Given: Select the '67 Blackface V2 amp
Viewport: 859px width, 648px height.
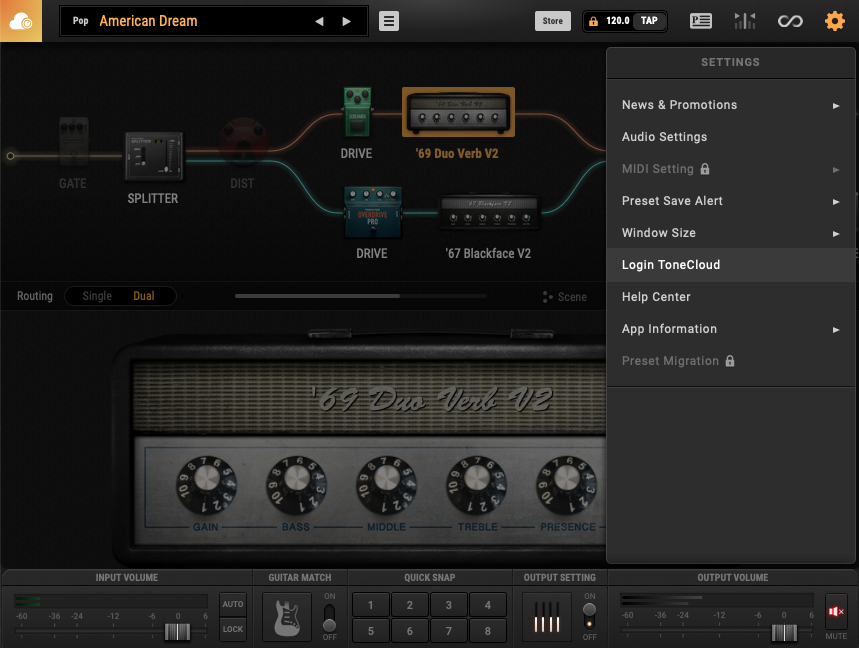Looking at the screenshot, I should pos(489,212).
